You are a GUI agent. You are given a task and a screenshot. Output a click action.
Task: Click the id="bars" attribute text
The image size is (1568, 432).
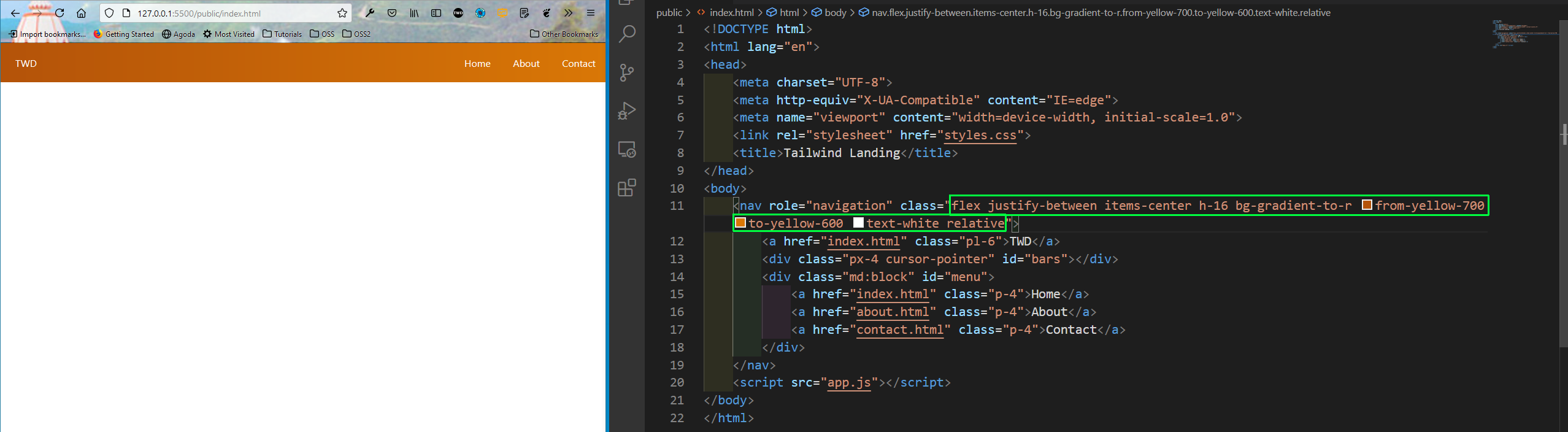[1035, 259]
